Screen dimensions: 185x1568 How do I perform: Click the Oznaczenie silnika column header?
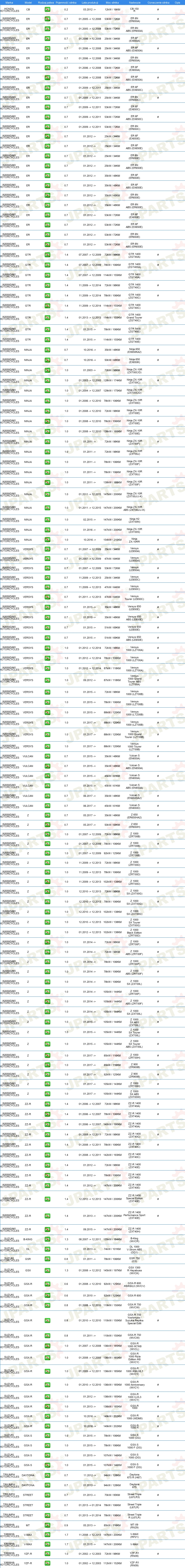point(158,2)
